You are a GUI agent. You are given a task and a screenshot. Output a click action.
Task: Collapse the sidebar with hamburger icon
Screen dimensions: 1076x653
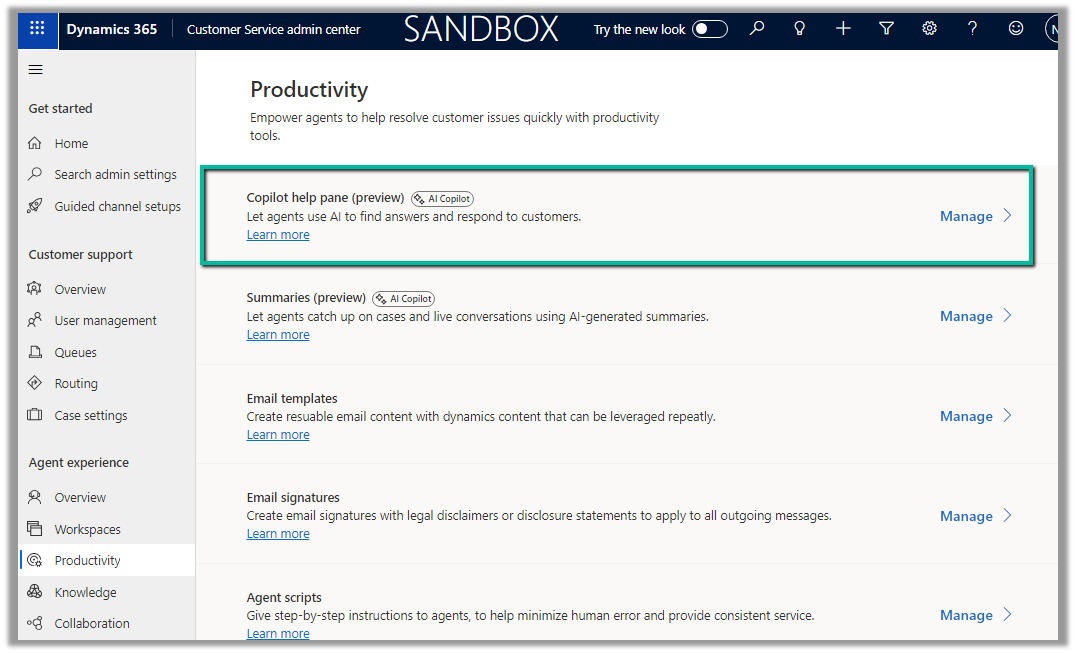pyautogui.click(x=36, y=69)
